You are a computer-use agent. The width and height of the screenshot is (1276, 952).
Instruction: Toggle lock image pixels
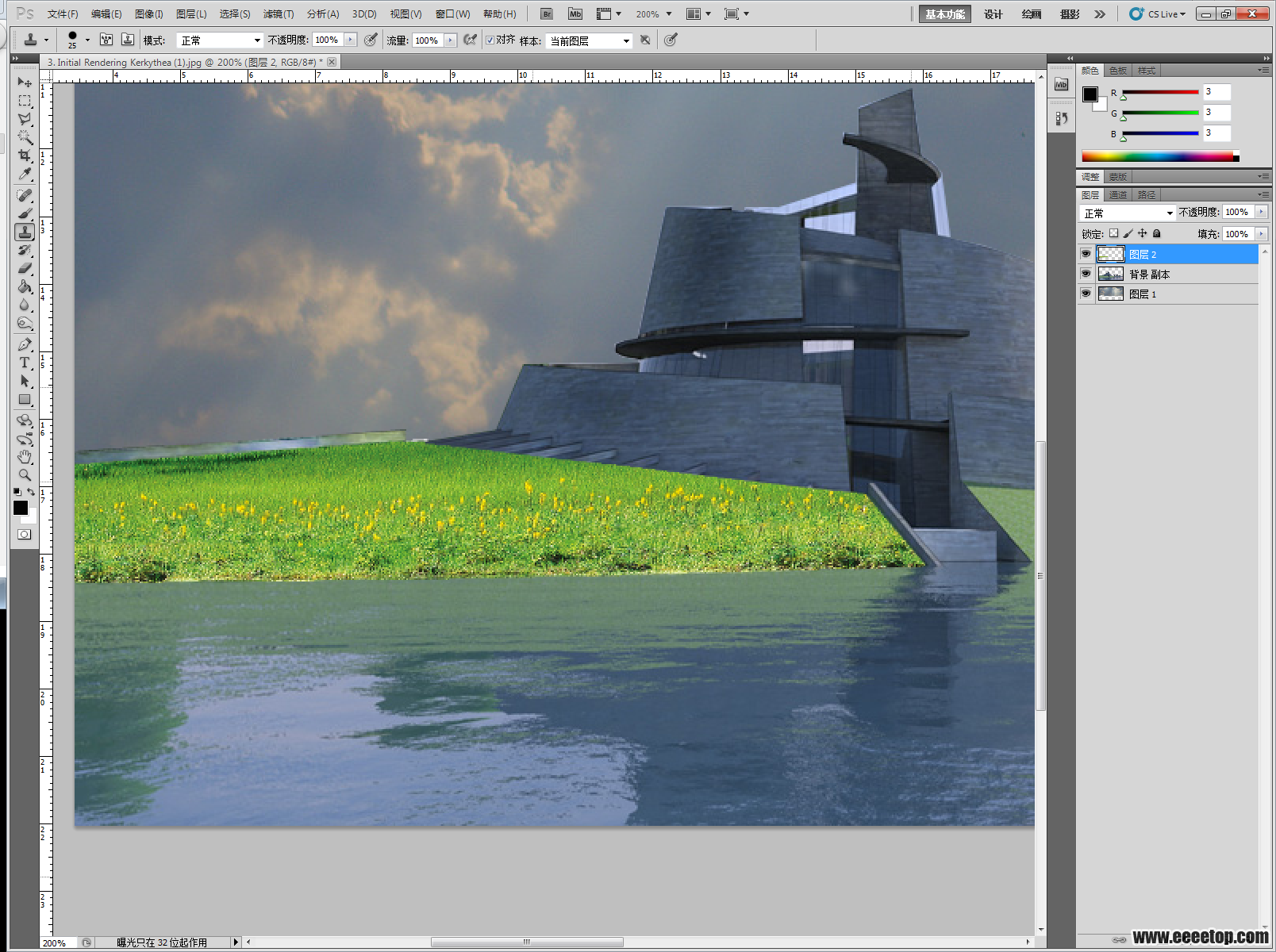pyautogui.click(x=1128, y=233)
